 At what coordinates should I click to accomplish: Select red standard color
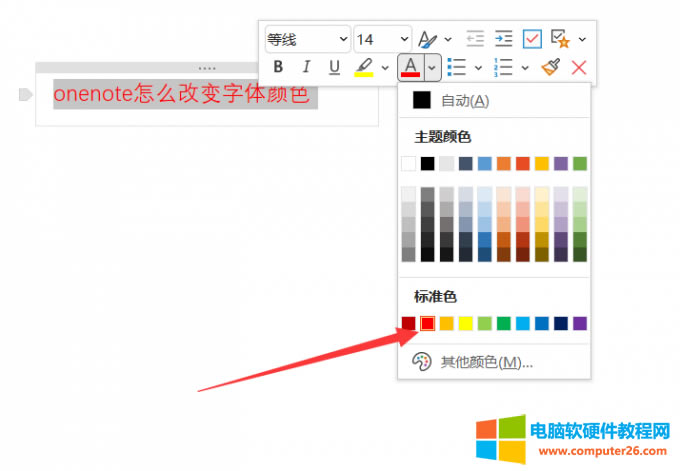coord(428,323)
